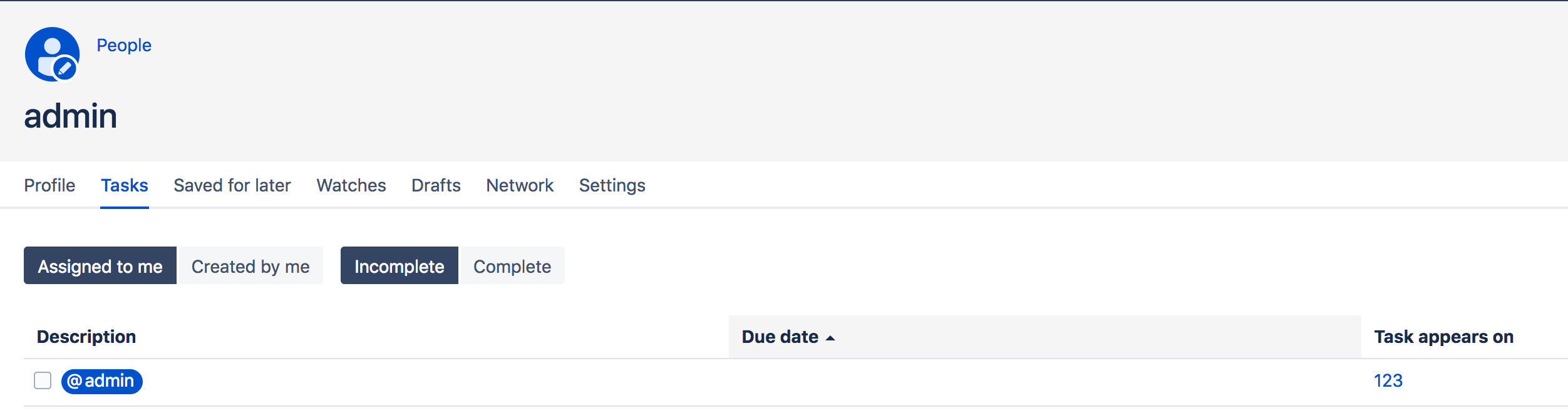This screenshot has width=1568, height=418.
Task: Open the Saved for later tab
Action: click(x=232, y=185)
